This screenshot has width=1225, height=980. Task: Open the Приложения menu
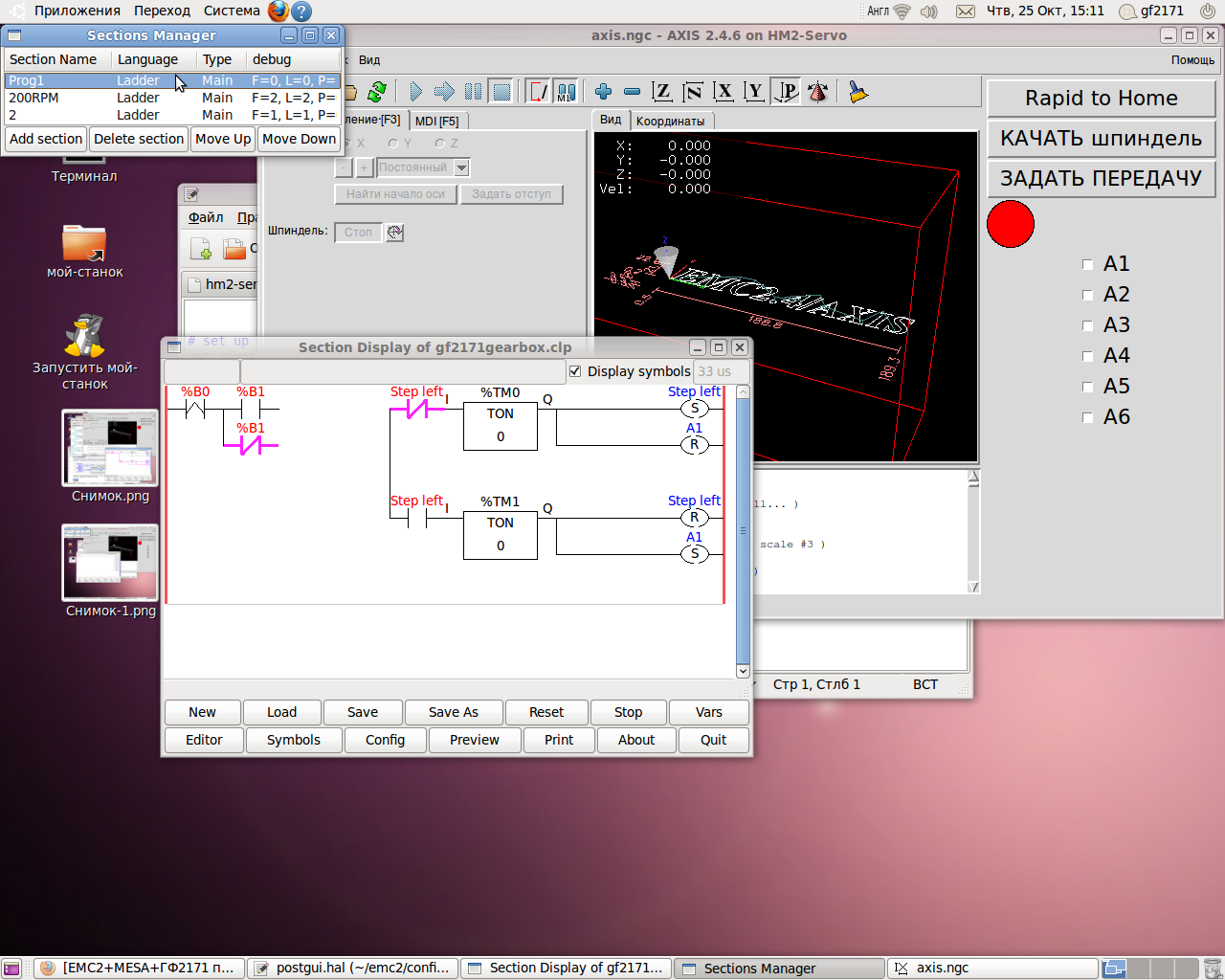click(x=77, y=11)
